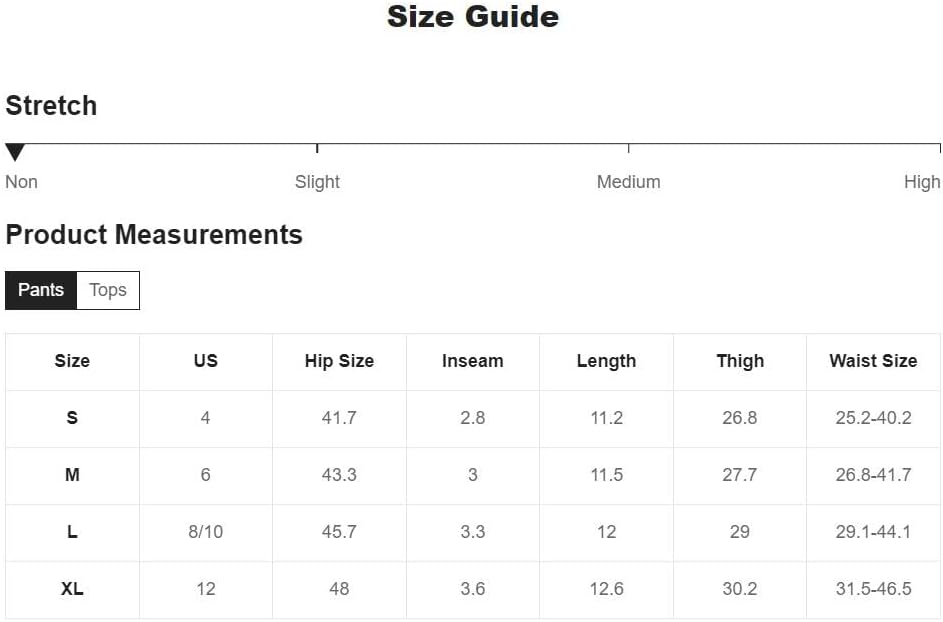Click the US column header
Screen dimensions: 943x622
pyautogui.click(x=206, y=362)
